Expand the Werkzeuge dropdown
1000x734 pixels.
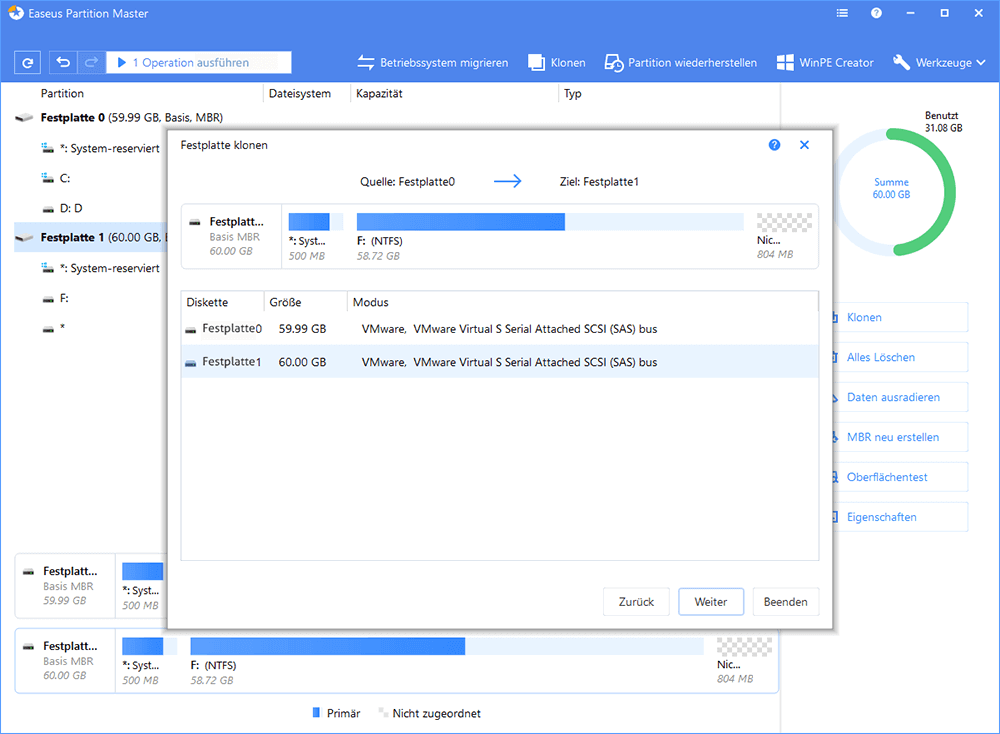click(x=939, y=62)
